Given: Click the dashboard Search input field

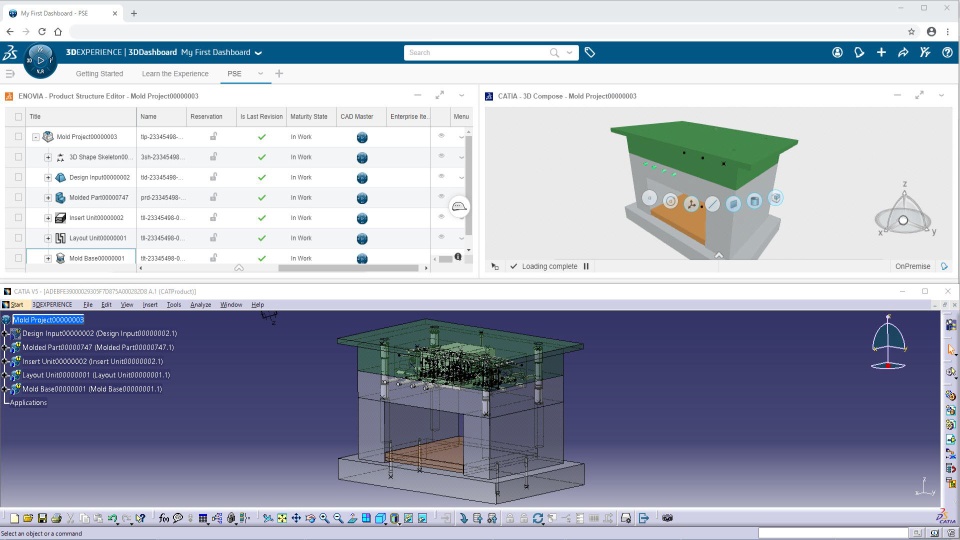Looking at the screenshot, I should point(478,53).
